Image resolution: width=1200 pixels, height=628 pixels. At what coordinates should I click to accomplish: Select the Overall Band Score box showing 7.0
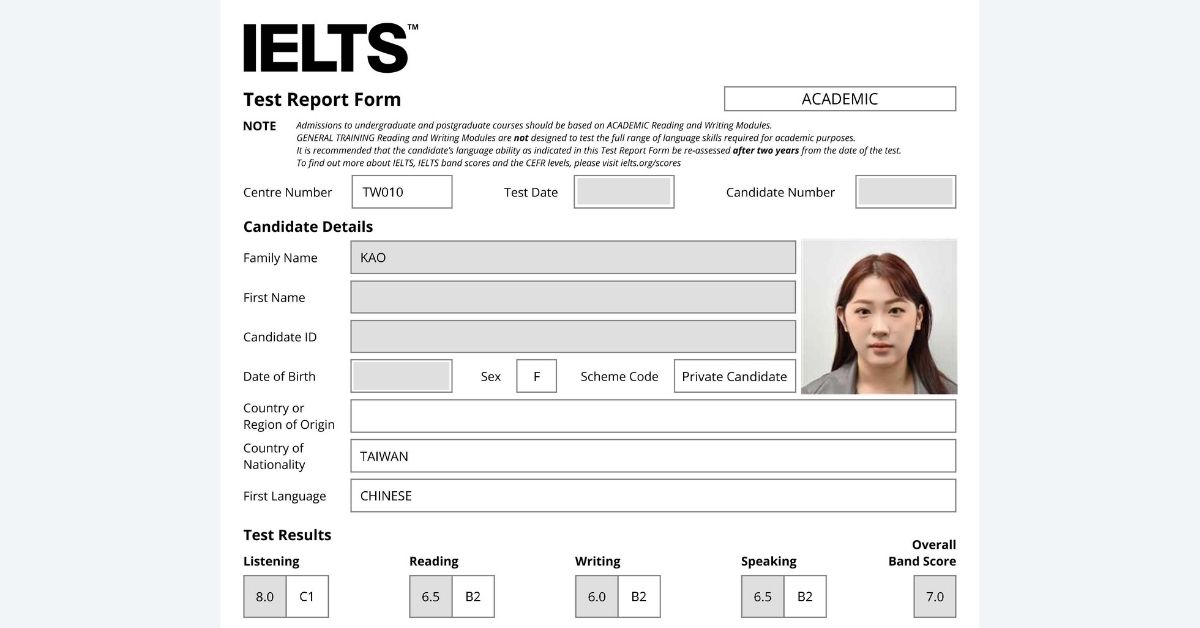coord(934,596)
